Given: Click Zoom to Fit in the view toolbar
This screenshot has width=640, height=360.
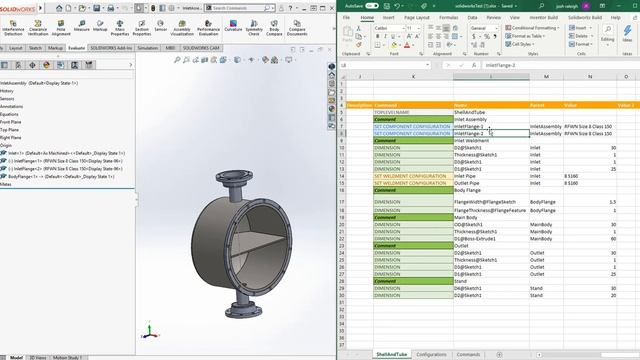Looking at the screenshot, I should (177, 60).
